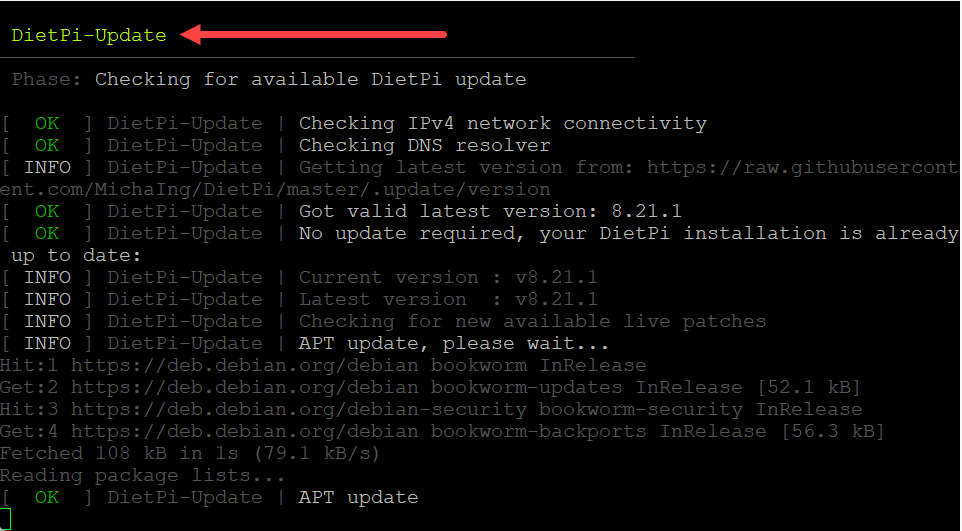The image size is (962, 531).
Task: Click the OK status beside Checking IPv4 network connectivity
Action: click(x=47, y=123)
